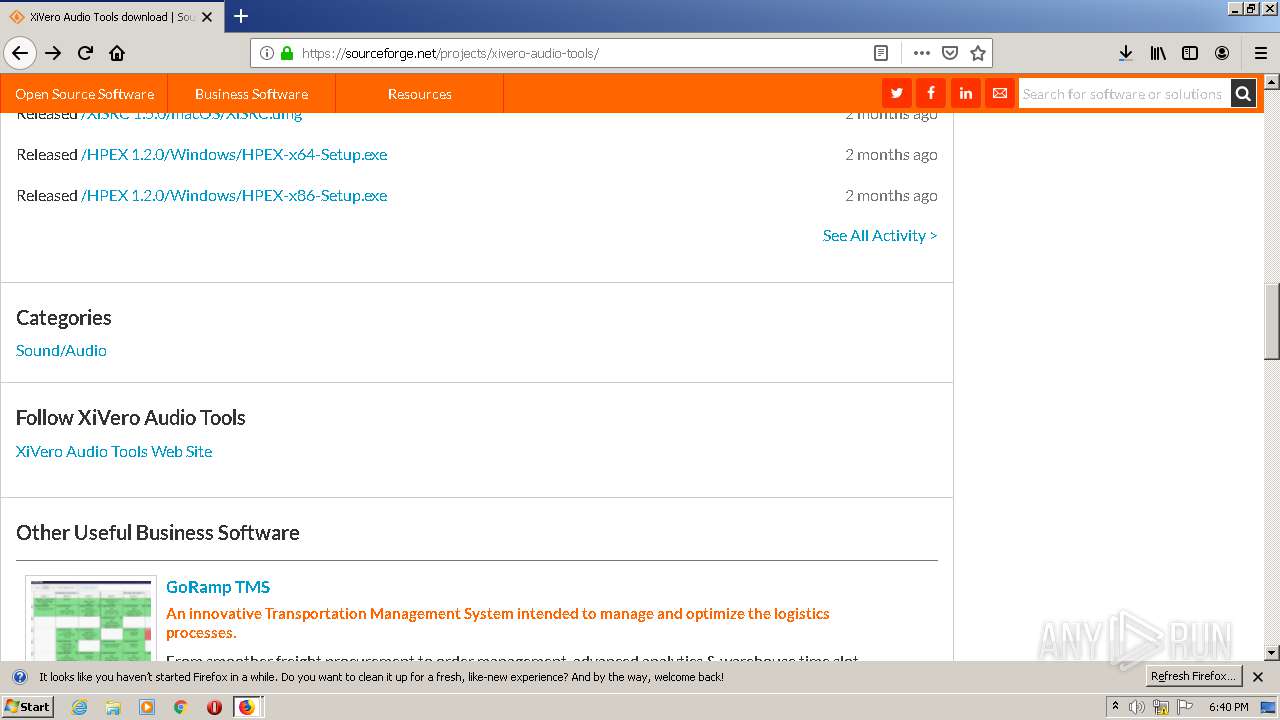Viewport: 1280px width, 720px height.
Task: Click See All Activity link
Action: point(880,235)
